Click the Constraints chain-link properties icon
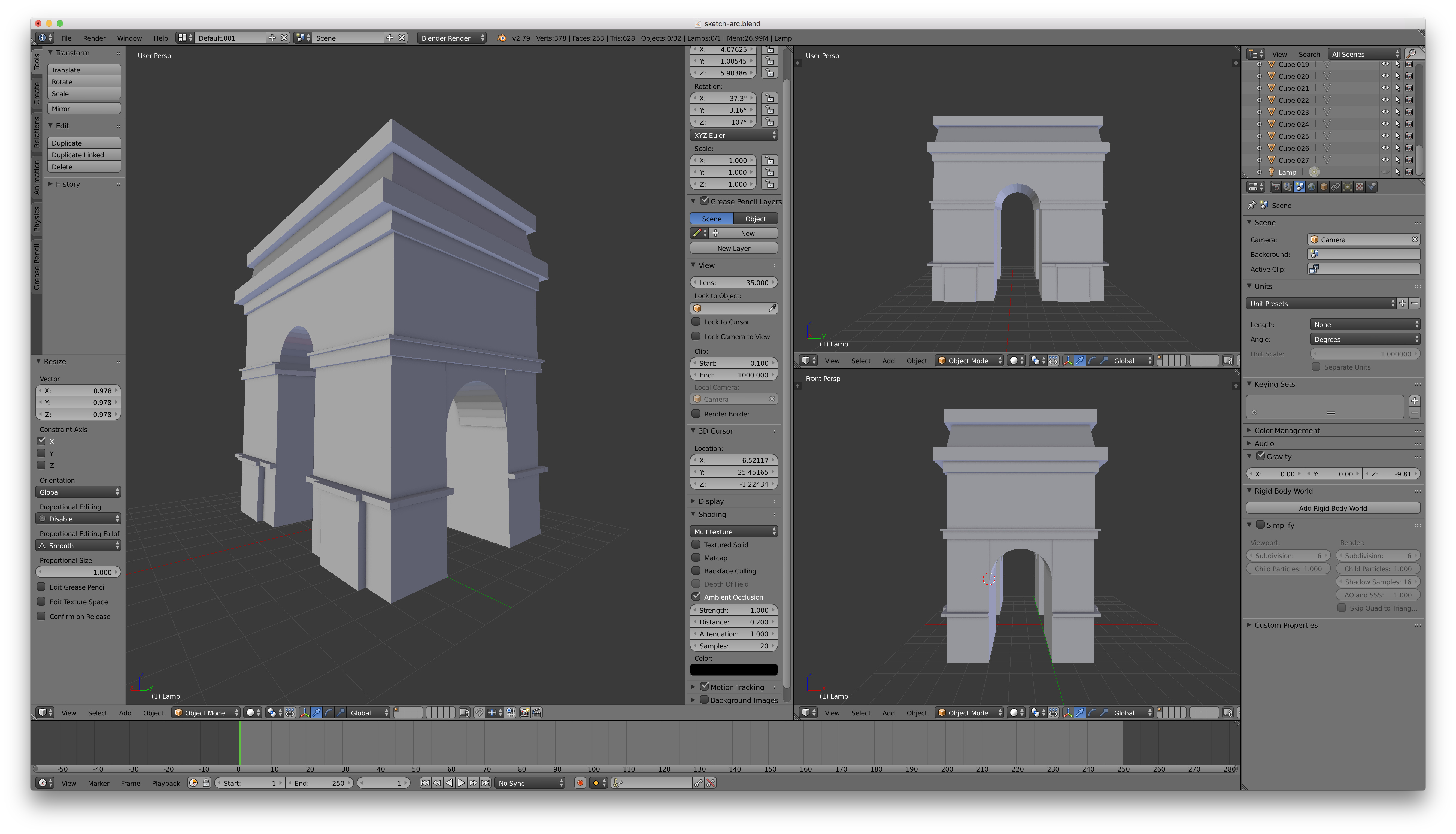This screenshot has height=834, width=1456. click(1335, 187)
